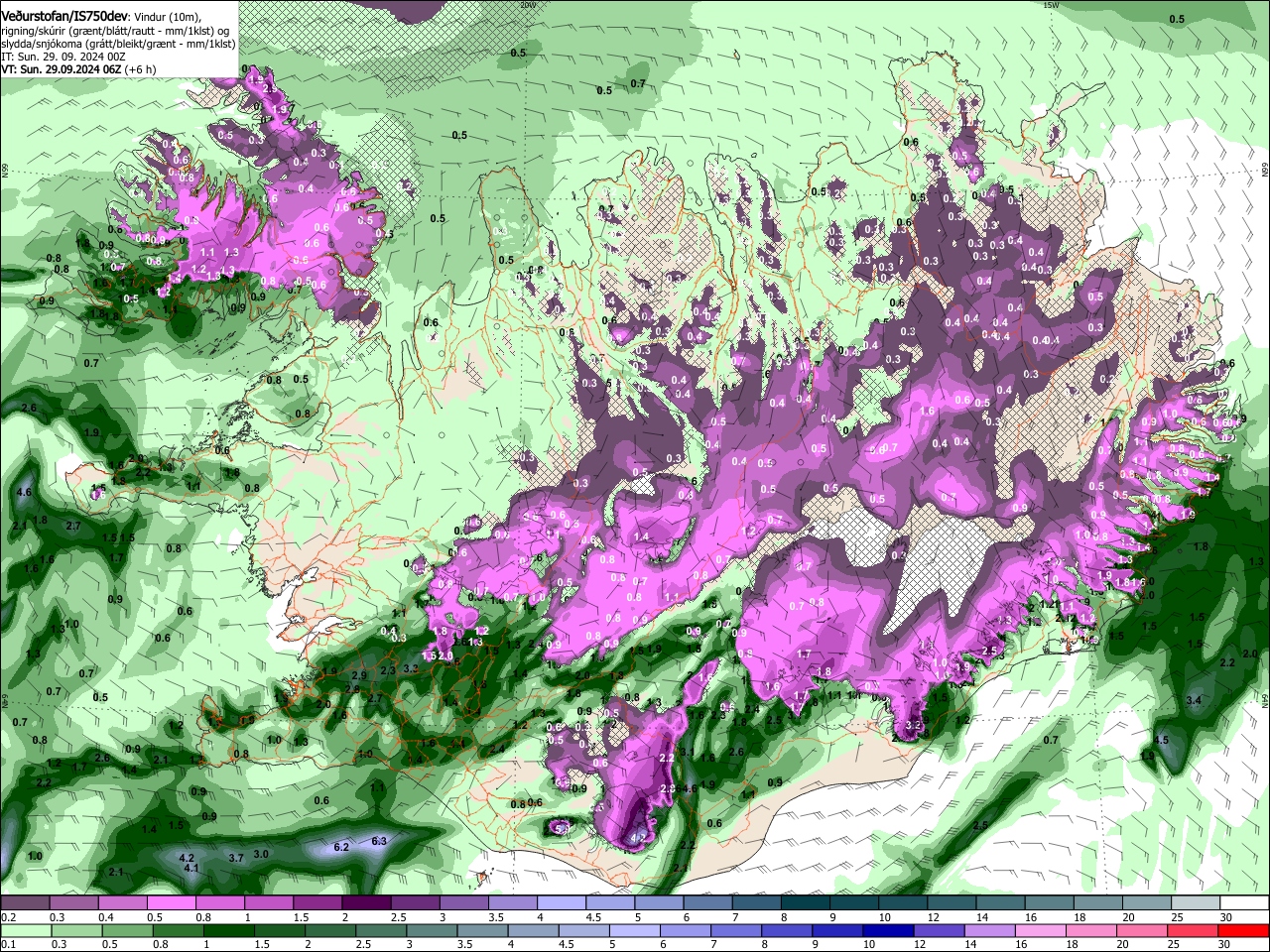Click the white upper legend swatch labeled 30
This screenshot has width=1270, height=952.
pos(1244,903)
